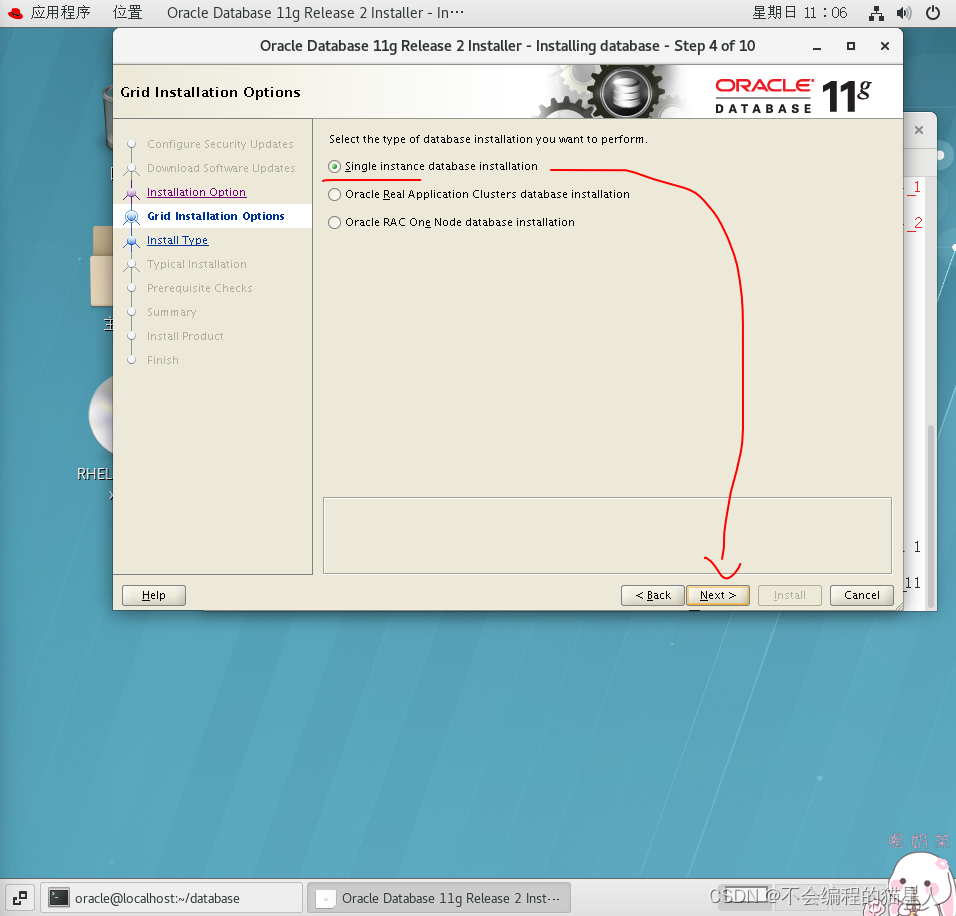Click the RHEL disc desktop icon

click(x=101, y=415)
